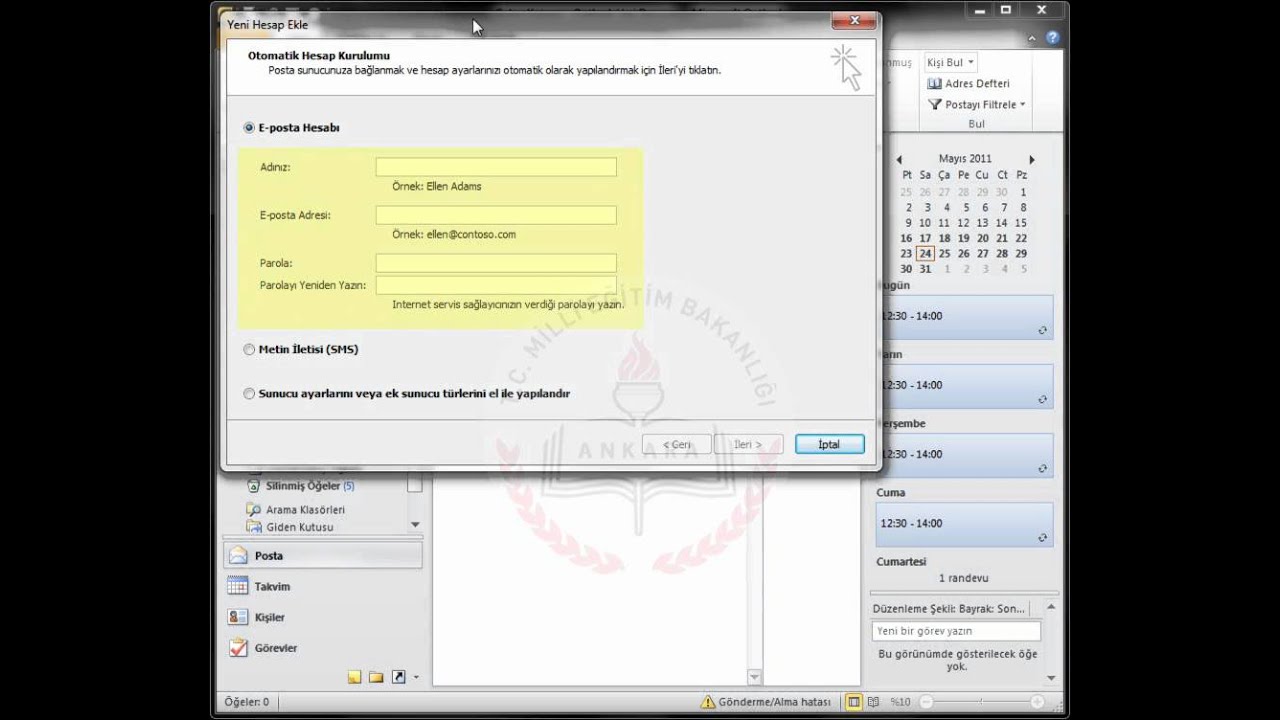Click the zoom out minus button
This screenshot has height=720, width=1280.
click(x=926, y=702)
